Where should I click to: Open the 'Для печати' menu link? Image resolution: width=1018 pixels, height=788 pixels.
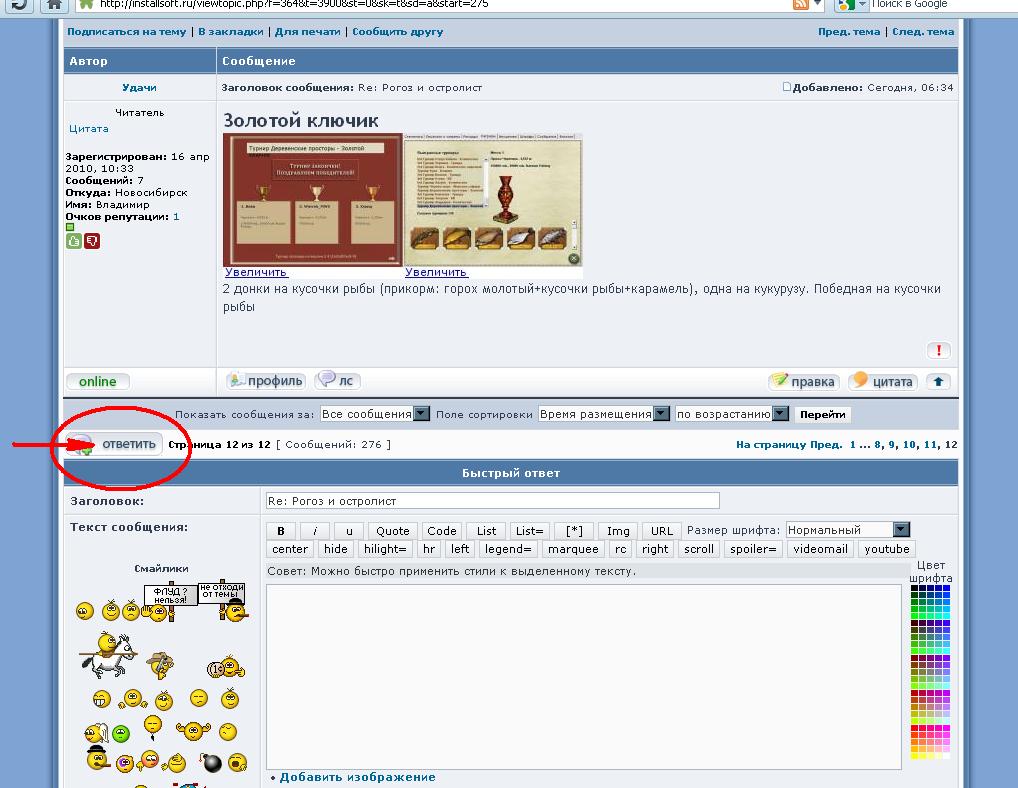point(307,32)
